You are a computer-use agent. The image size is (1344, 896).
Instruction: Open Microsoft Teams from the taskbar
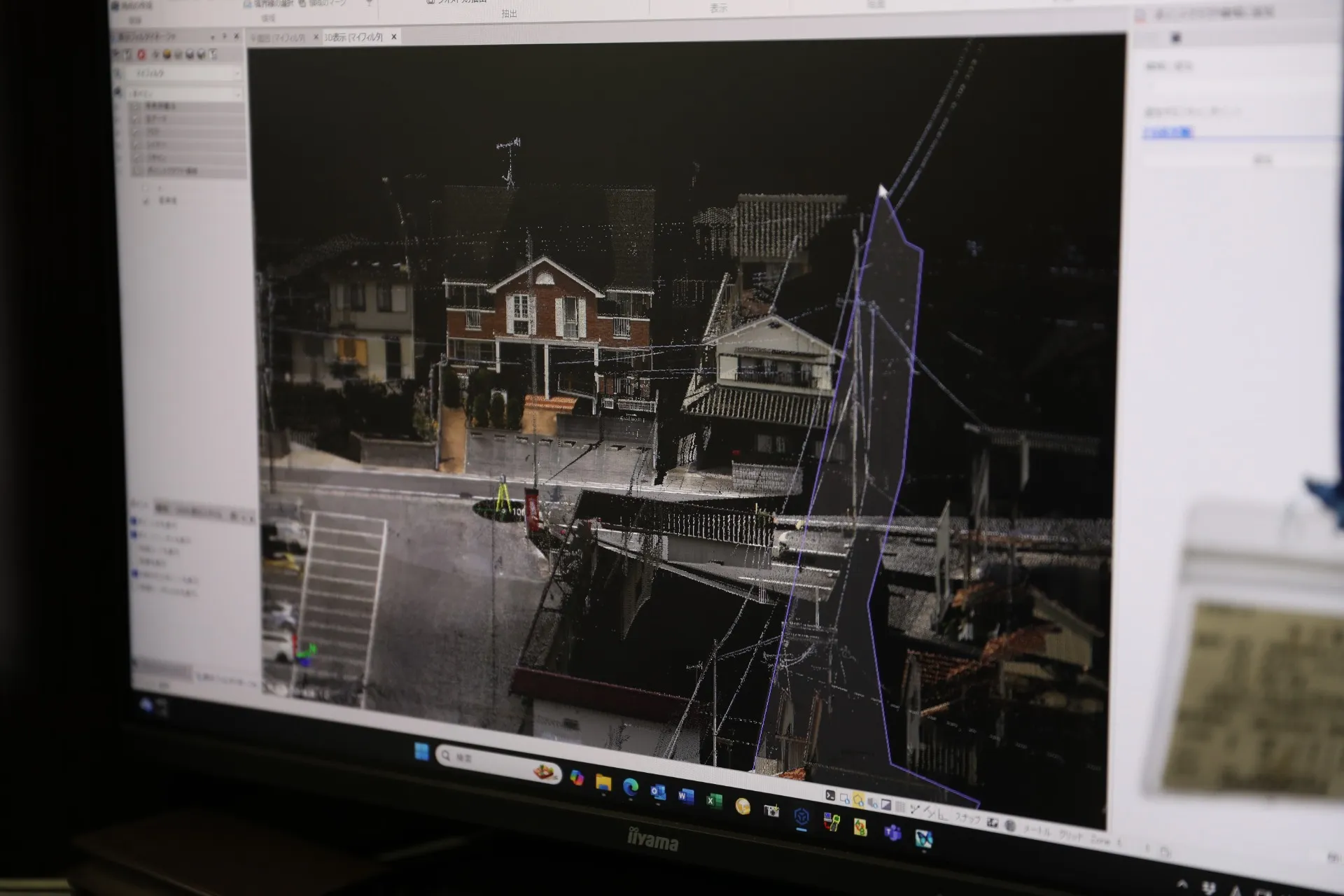pos(892,833)
